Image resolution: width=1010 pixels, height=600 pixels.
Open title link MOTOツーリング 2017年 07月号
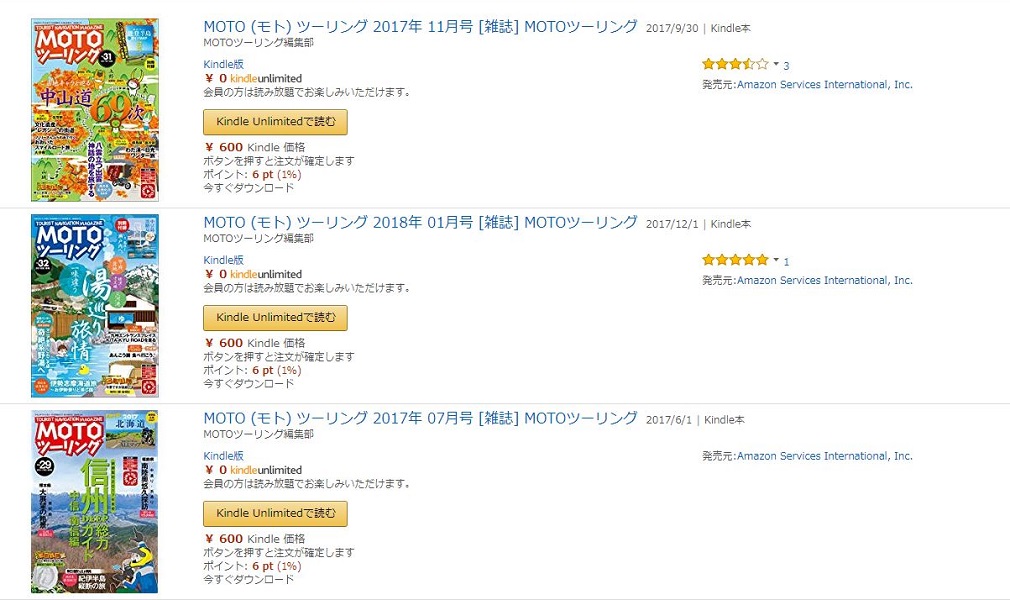[420, 418]
